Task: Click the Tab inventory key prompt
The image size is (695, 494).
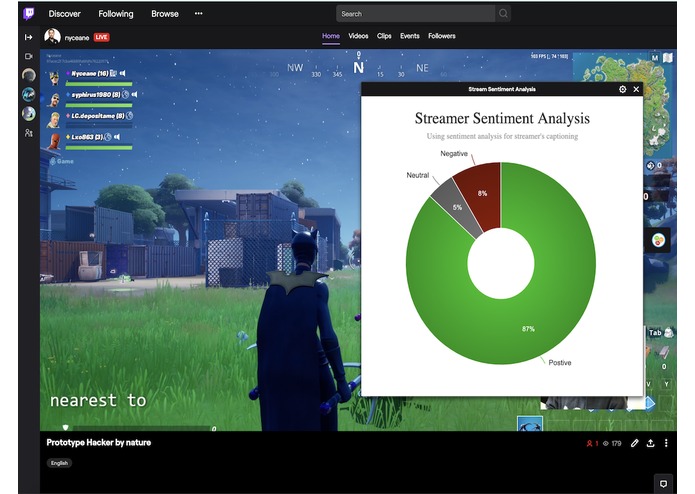Action: (655, 332)
